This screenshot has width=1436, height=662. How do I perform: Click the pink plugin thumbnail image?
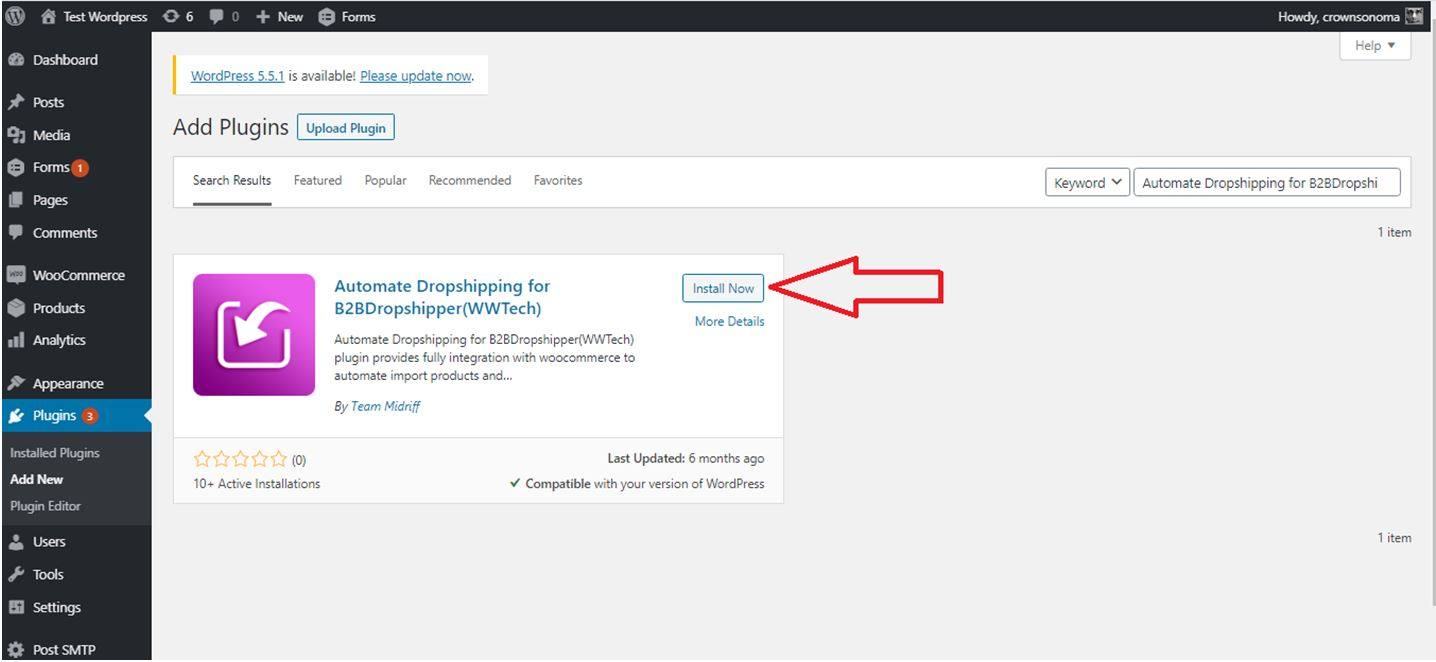[254, 335]
